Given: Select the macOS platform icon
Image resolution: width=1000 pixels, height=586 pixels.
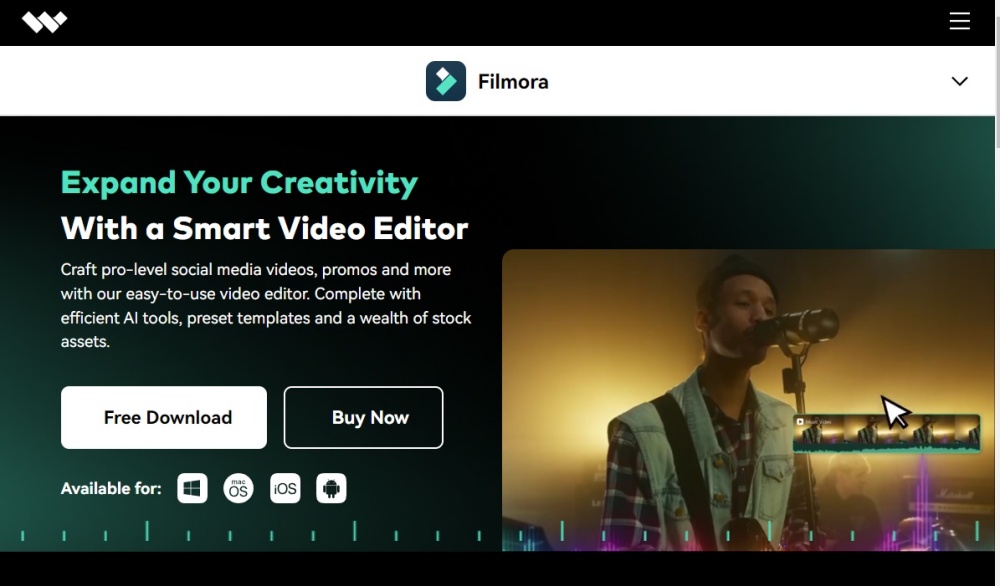Looking at the screenshot, I should coord(239,488).
